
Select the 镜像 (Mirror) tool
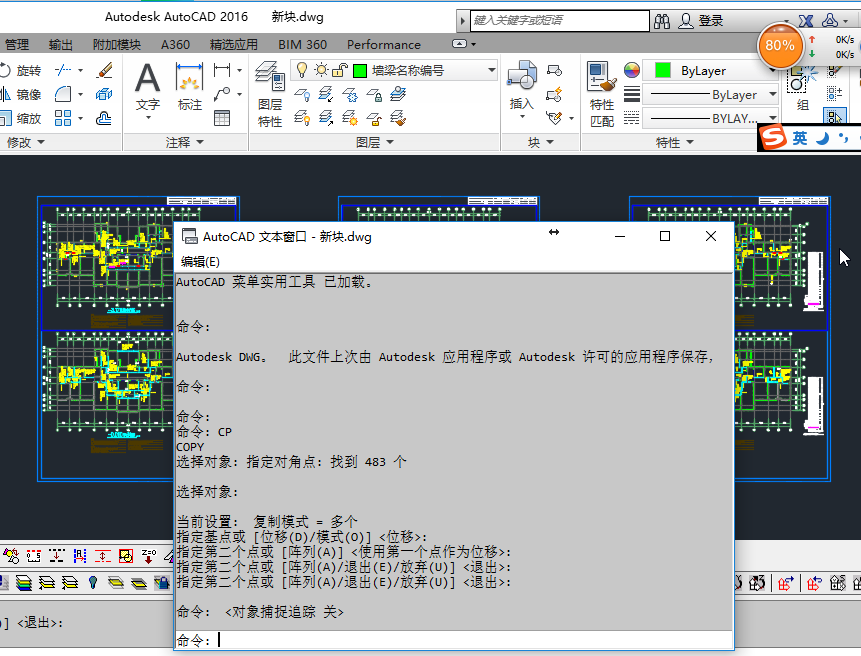[28, 93]
